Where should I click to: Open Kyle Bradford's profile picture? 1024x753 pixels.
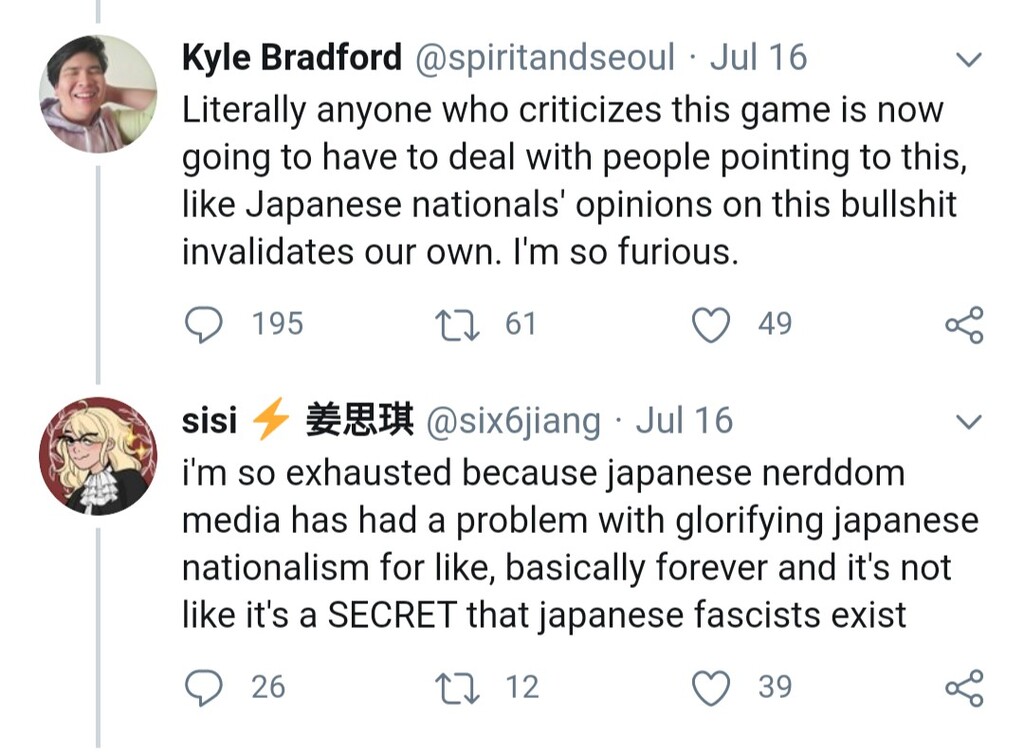pyautogui.click(x=97, y=93)
